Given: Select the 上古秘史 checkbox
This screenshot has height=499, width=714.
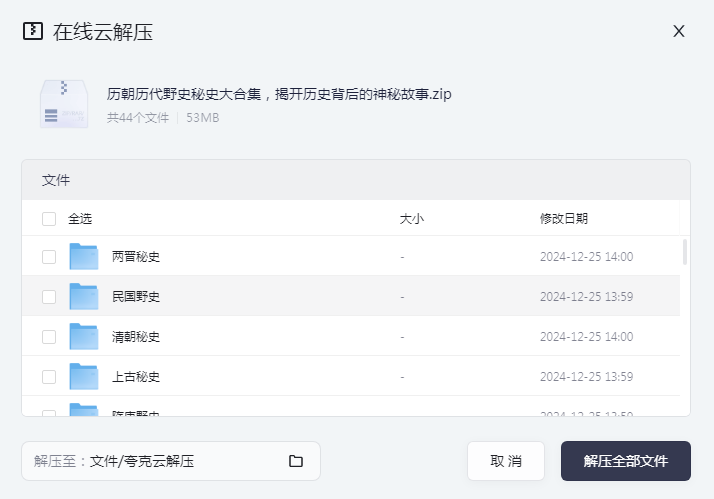Looking at the screenshot, I should tap(49, 377).
